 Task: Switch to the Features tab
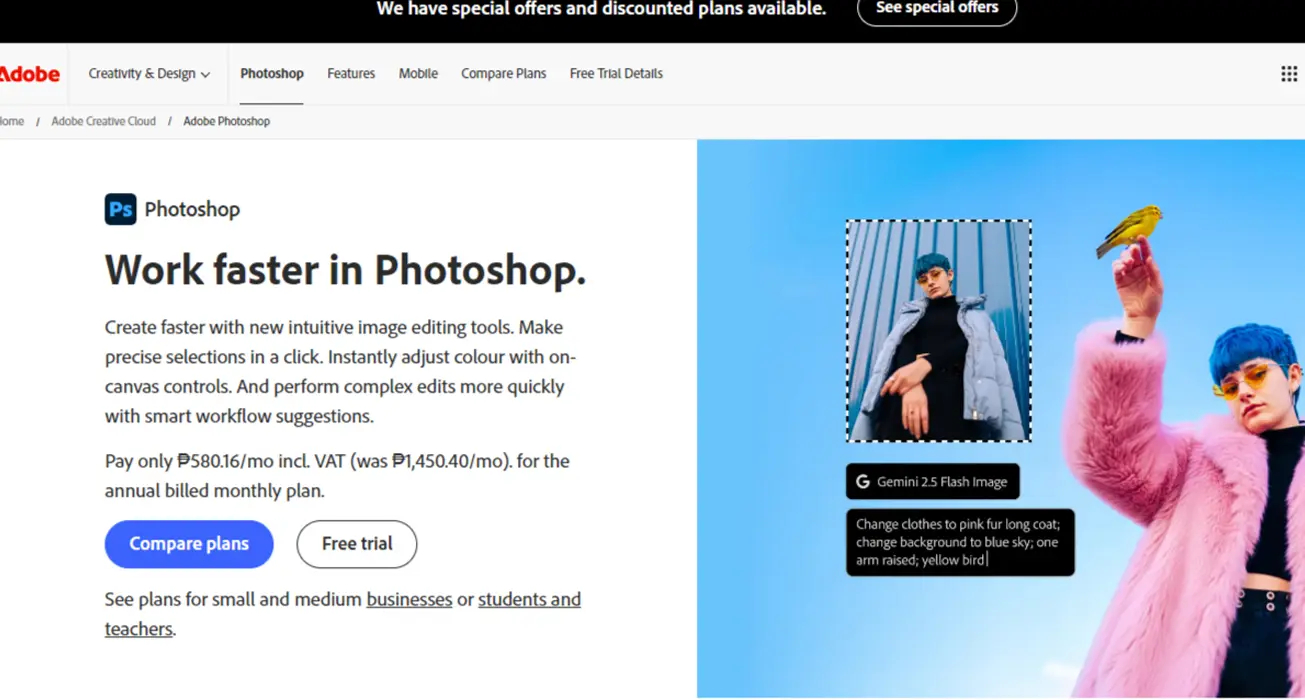point(350,73)
